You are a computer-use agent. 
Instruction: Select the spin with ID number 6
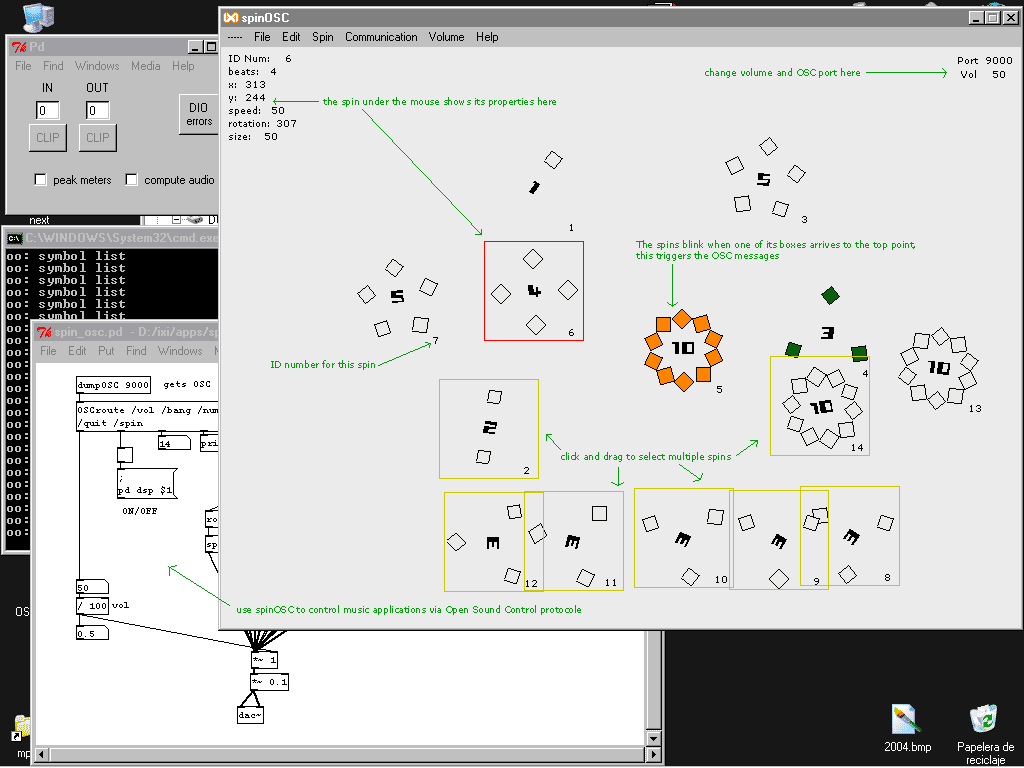tap(534, 291)
